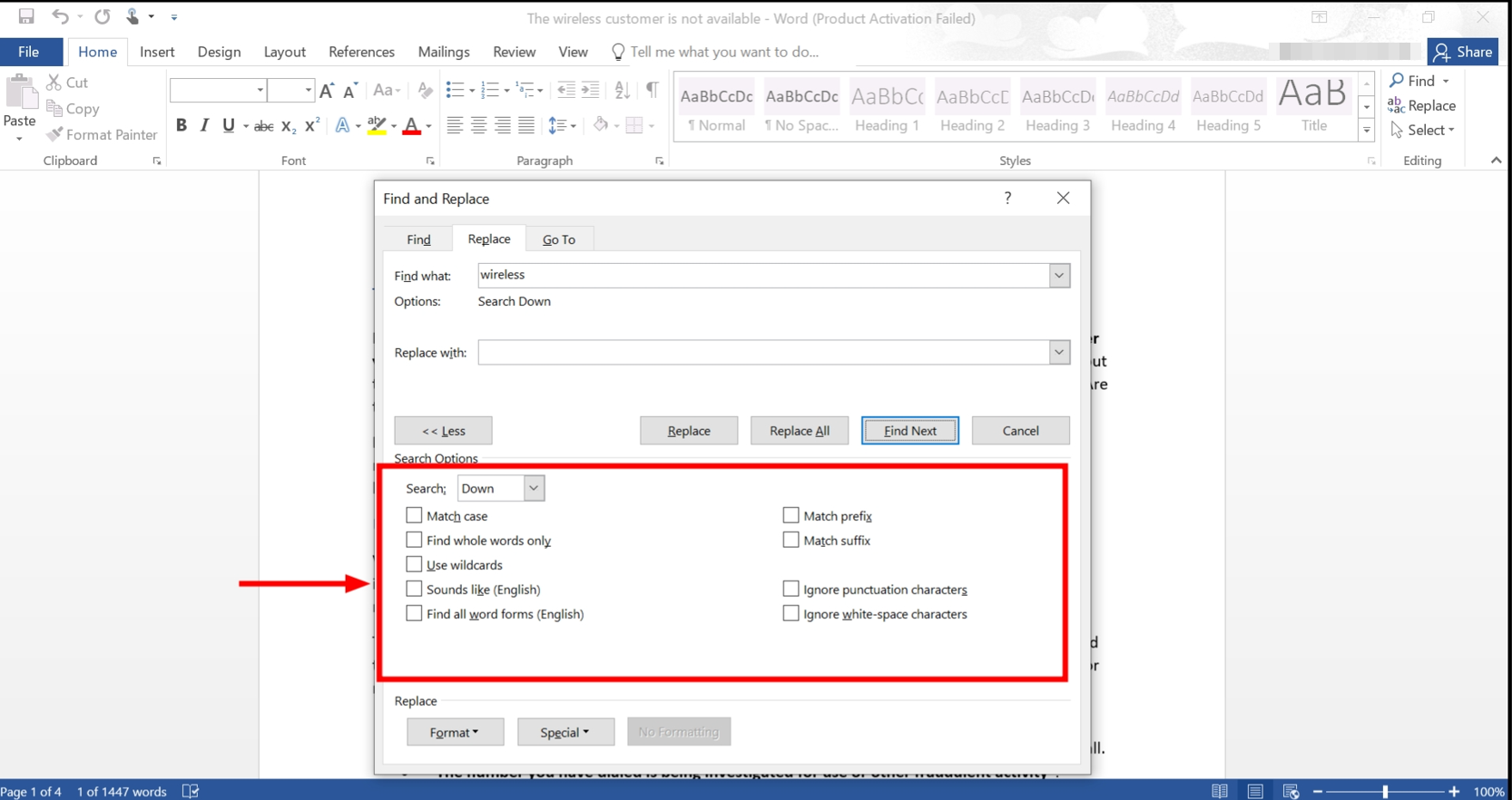Toggle Bold formatting
Image resolution: width=1512 pixels, height=800 pixels.
182,125
